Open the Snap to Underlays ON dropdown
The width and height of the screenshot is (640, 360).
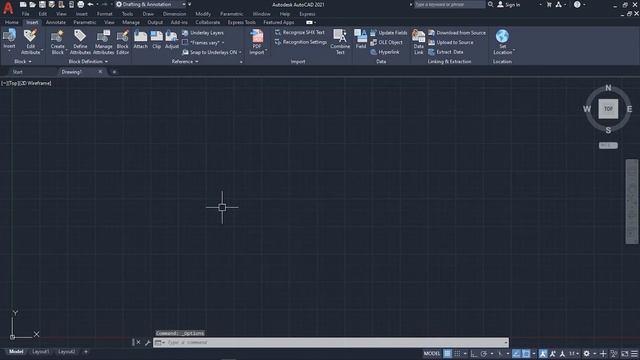(x=240, y=52)
